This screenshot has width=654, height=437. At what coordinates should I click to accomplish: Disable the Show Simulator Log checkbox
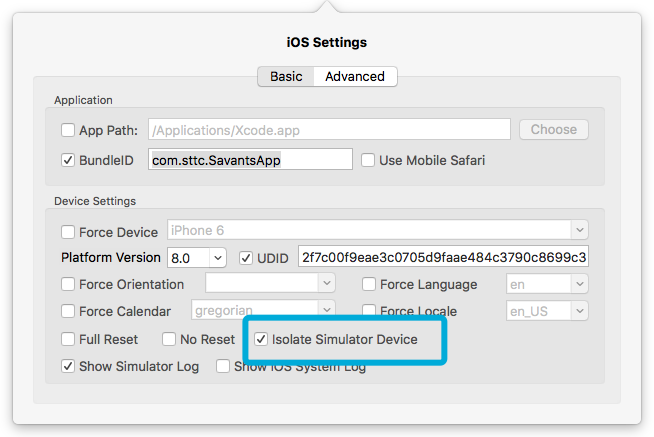(x=68, y=366)
